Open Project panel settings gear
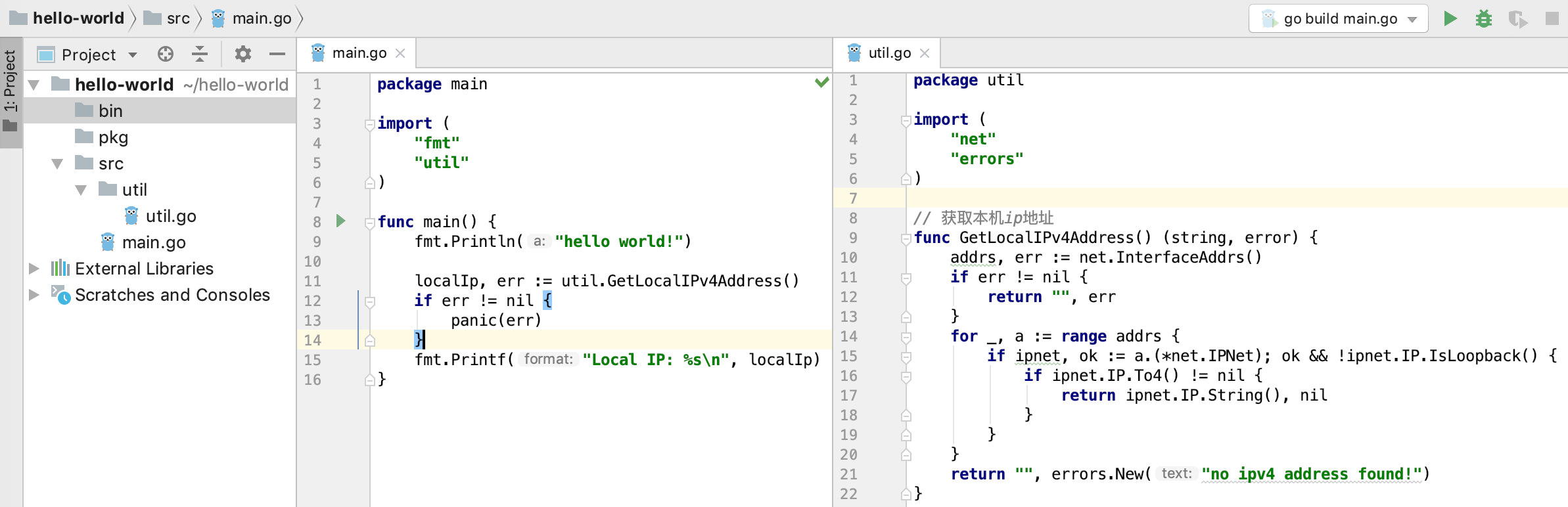Image resolution: width=1568 pixels, height=507 pixels. [x=243, y=54]
